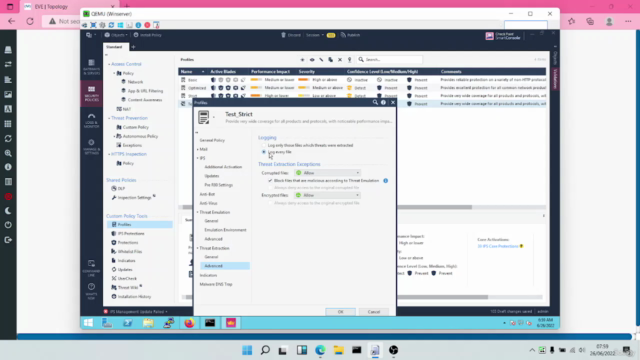Image resolution: width=640 pixels, height=360 pixels.
Task: Select Malware DNS Trap in profile tree
Action: click(x=216, y=284)
